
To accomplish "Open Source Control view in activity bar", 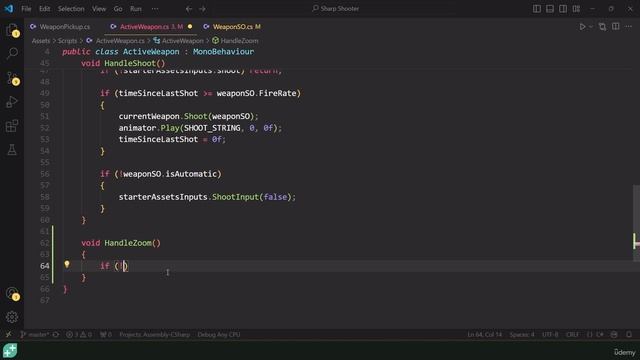I will tap(12, 78).
